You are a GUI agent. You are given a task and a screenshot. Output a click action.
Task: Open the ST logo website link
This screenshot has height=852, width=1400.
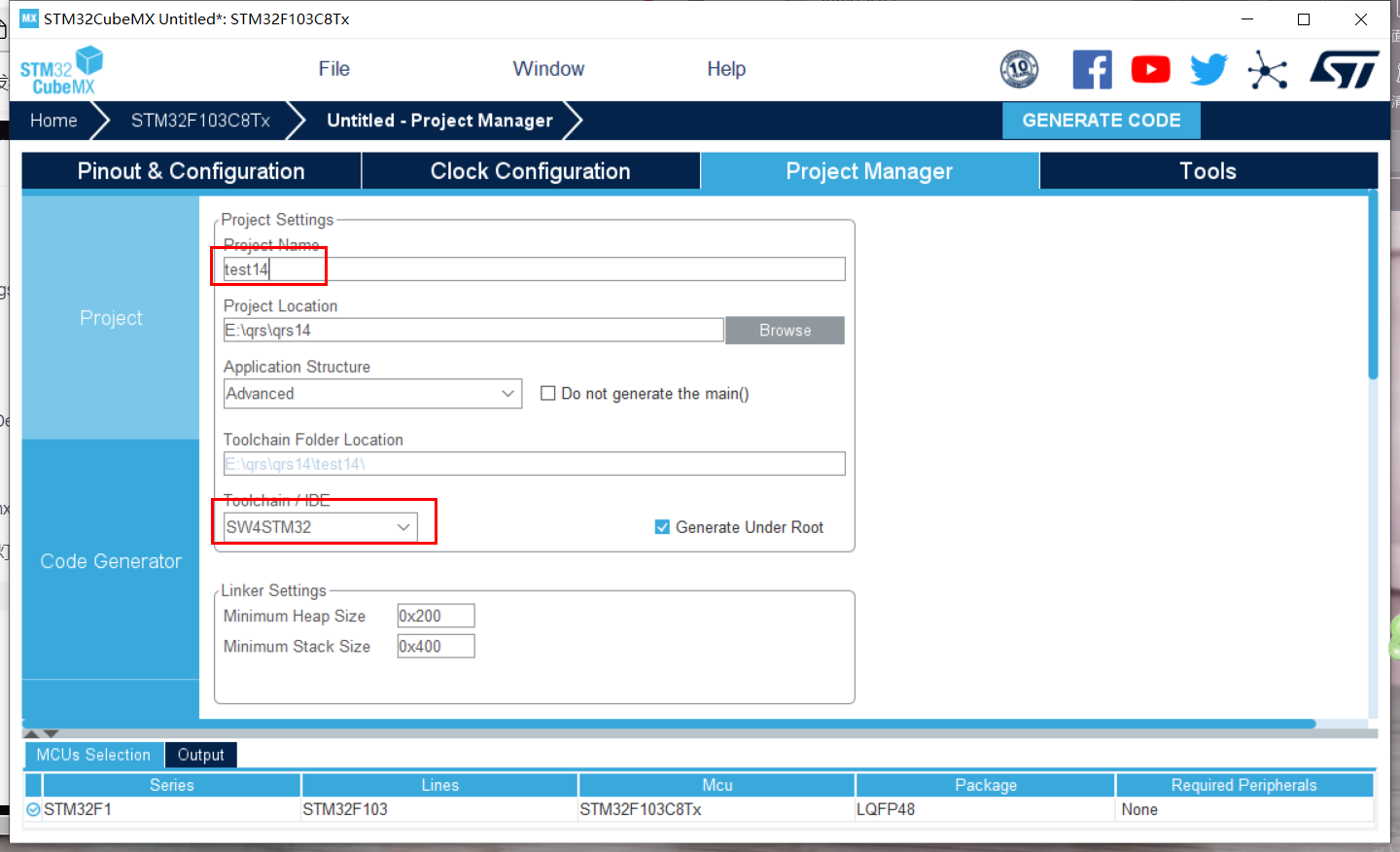(x=1344, y=69)
